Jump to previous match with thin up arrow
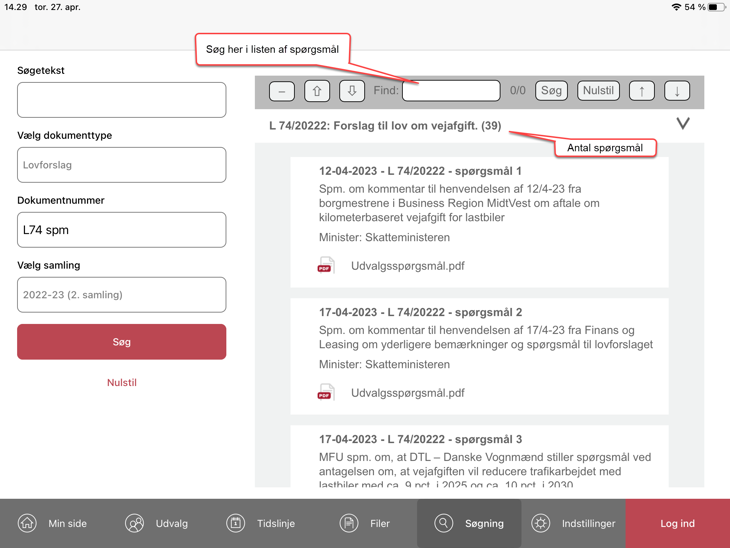730x548 pixels. pyautogui.click(x=642, y=91)
